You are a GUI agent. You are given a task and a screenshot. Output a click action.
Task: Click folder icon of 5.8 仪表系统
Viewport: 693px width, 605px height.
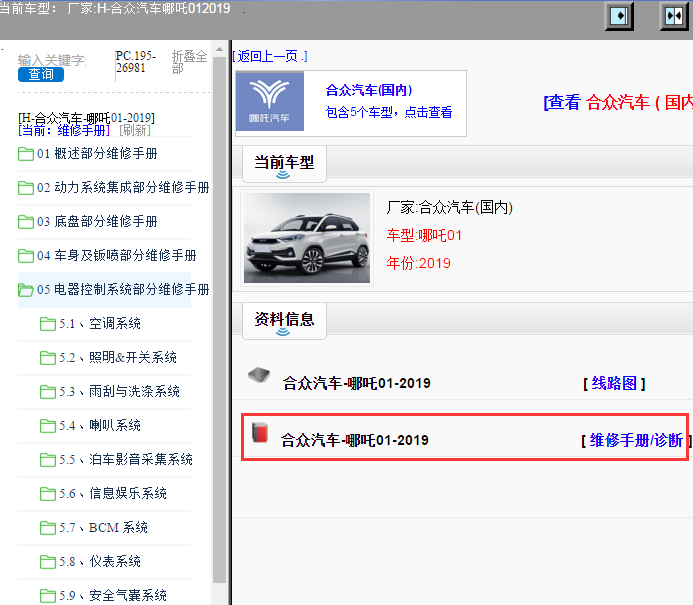click(47, 562)
